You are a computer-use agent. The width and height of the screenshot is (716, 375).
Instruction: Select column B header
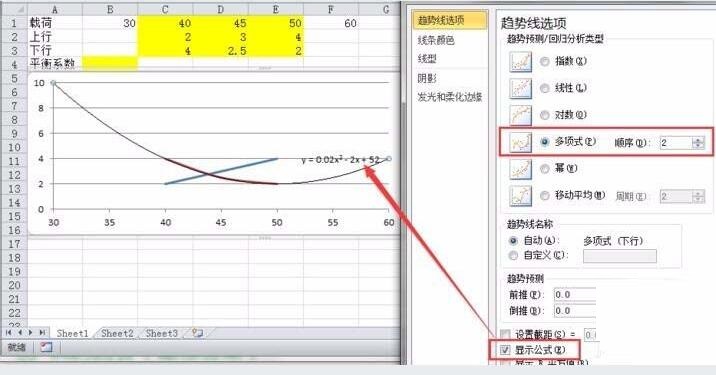(110, 10)
